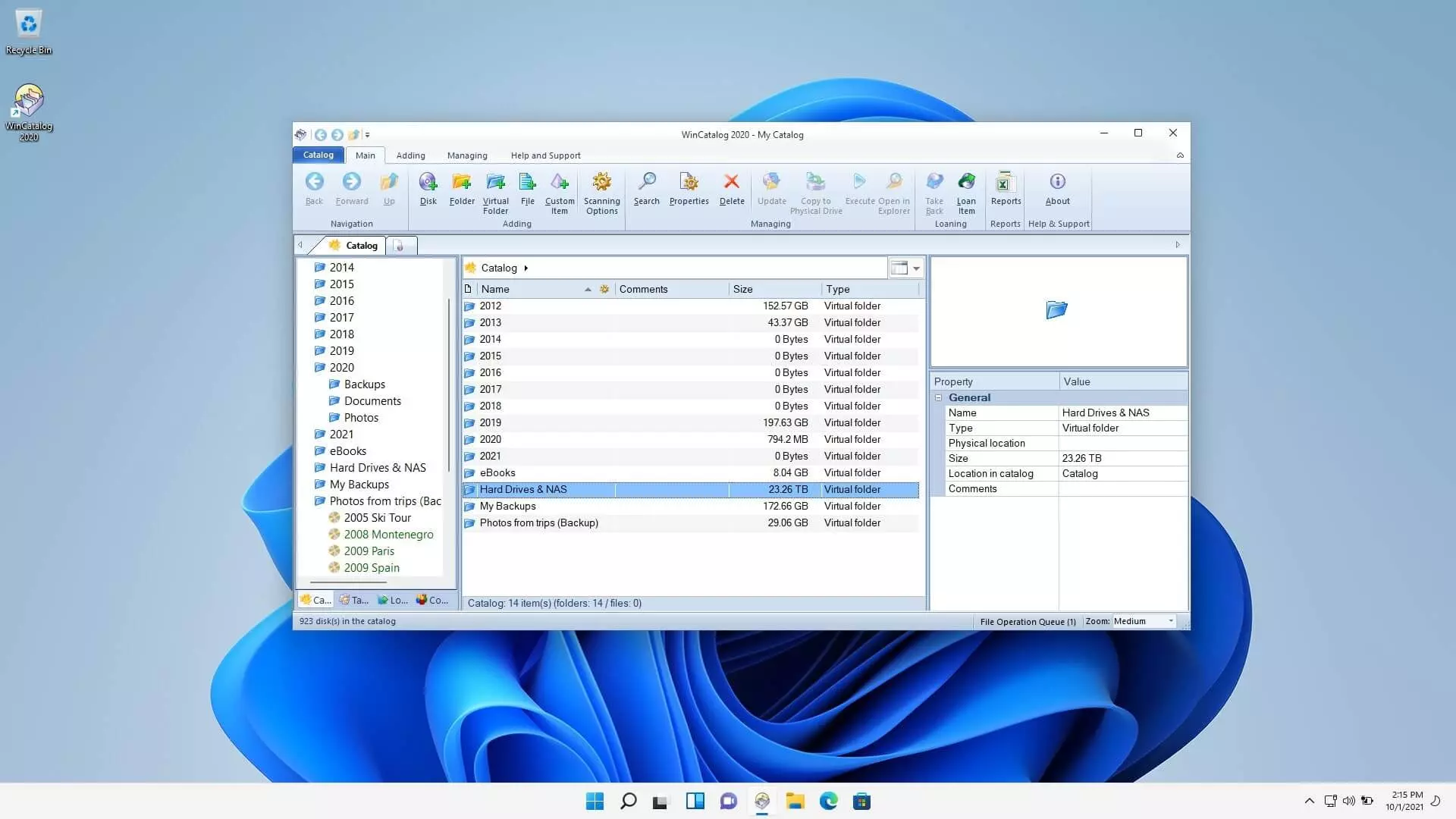Switch to the Adding ribbon tab
This screenshot has width=1456, height=819.
(x=410, y=155)
